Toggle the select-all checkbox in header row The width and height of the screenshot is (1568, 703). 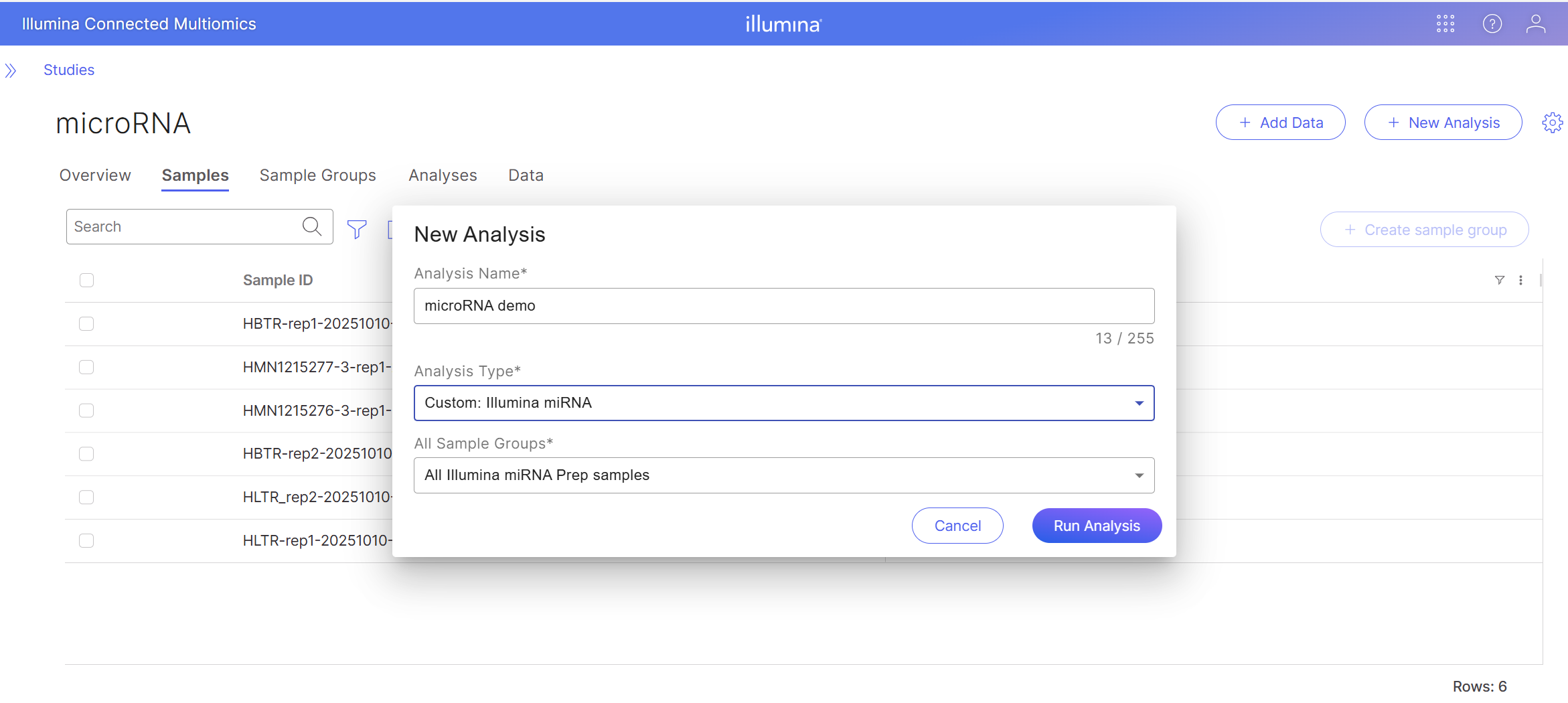coord(86,280)
